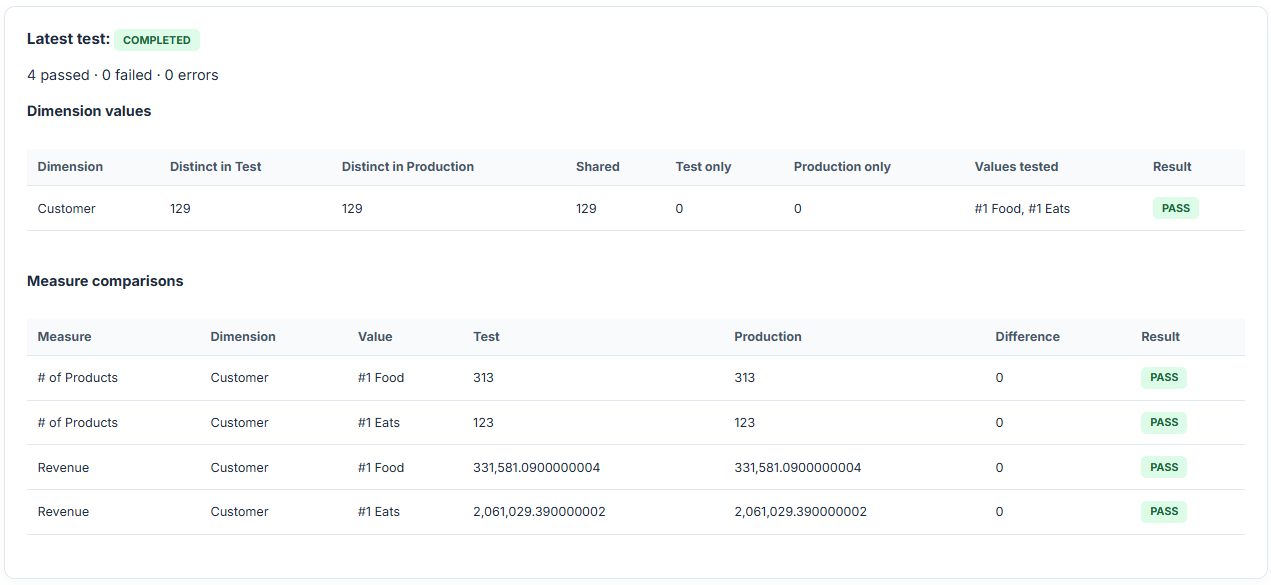Screen dimensions: 1271x585
Task: Click the PASS badge for Revenue #1 Eats
Action: click(1164, 511)
